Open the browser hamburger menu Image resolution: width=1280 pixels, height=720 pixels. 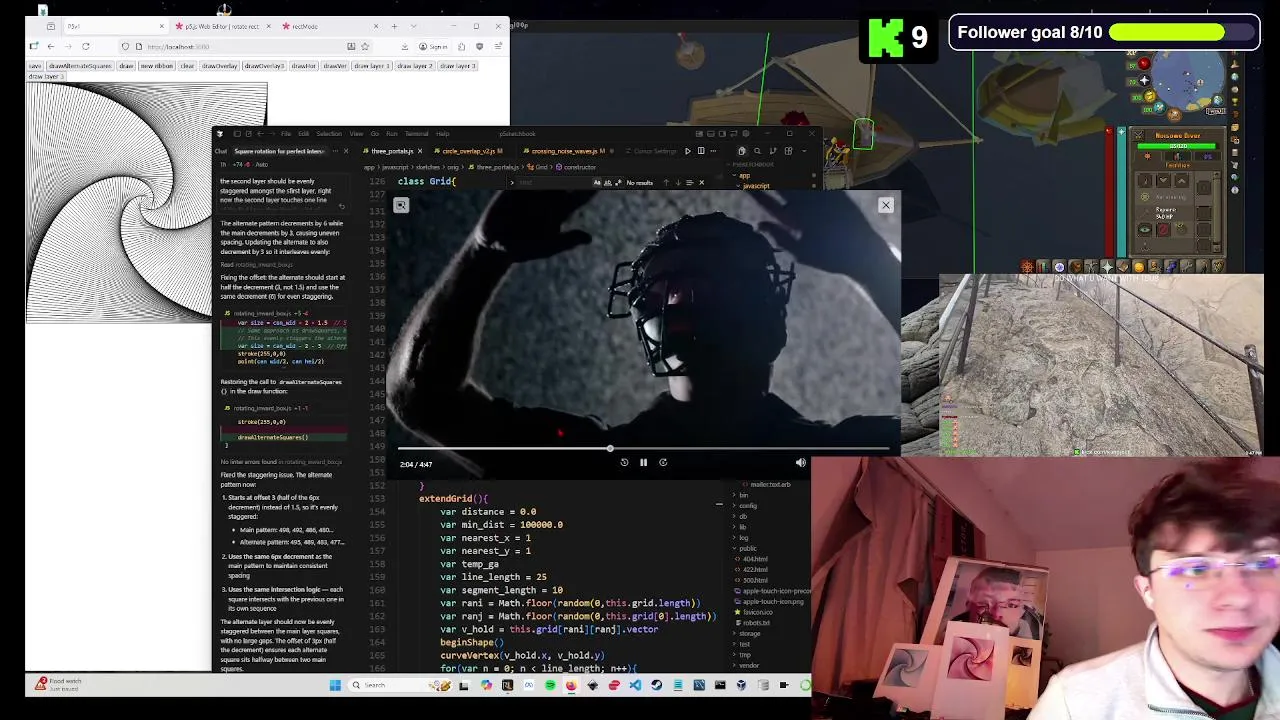tap(499, 46)
